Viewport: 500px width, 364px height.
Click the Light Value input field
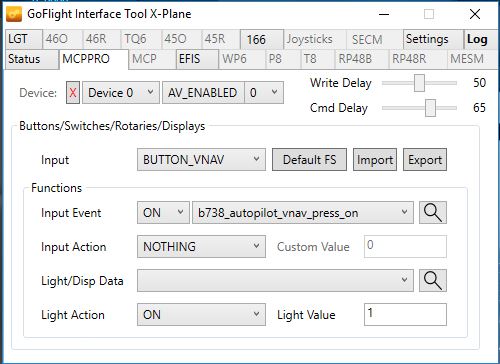(405, 314)
